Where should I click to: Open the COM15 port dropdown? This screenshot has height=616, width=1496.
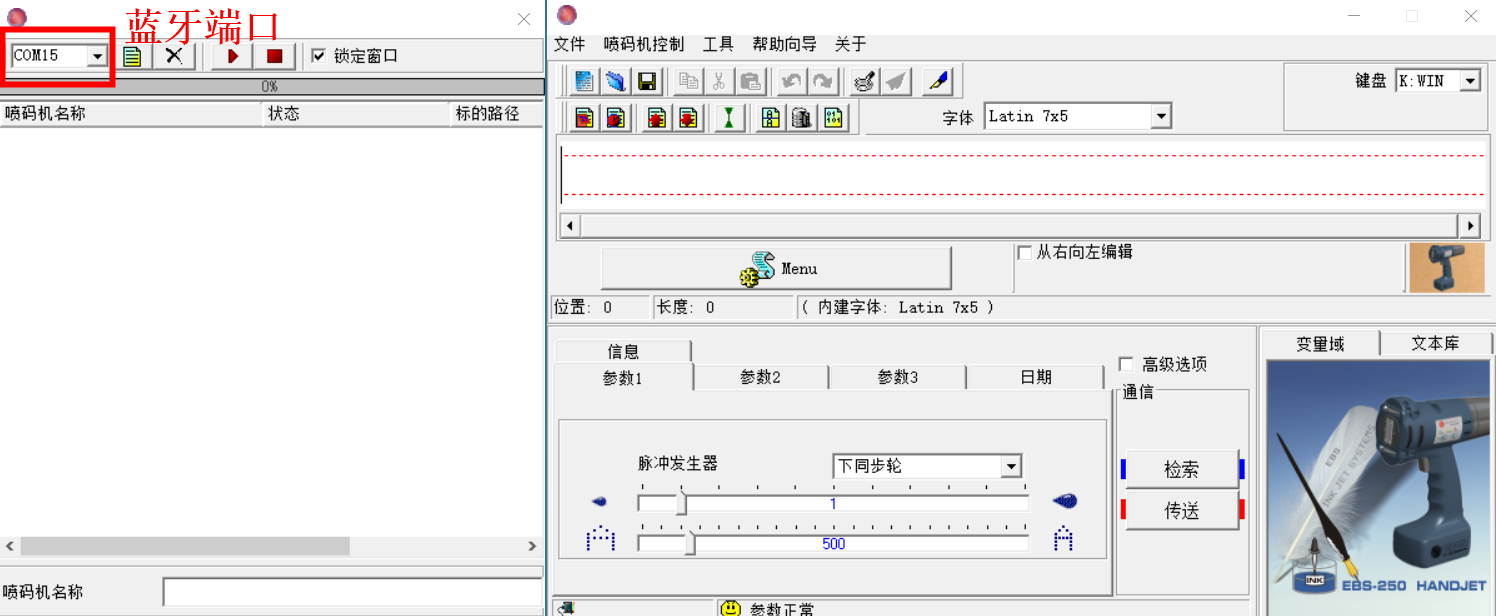[97, 56]
